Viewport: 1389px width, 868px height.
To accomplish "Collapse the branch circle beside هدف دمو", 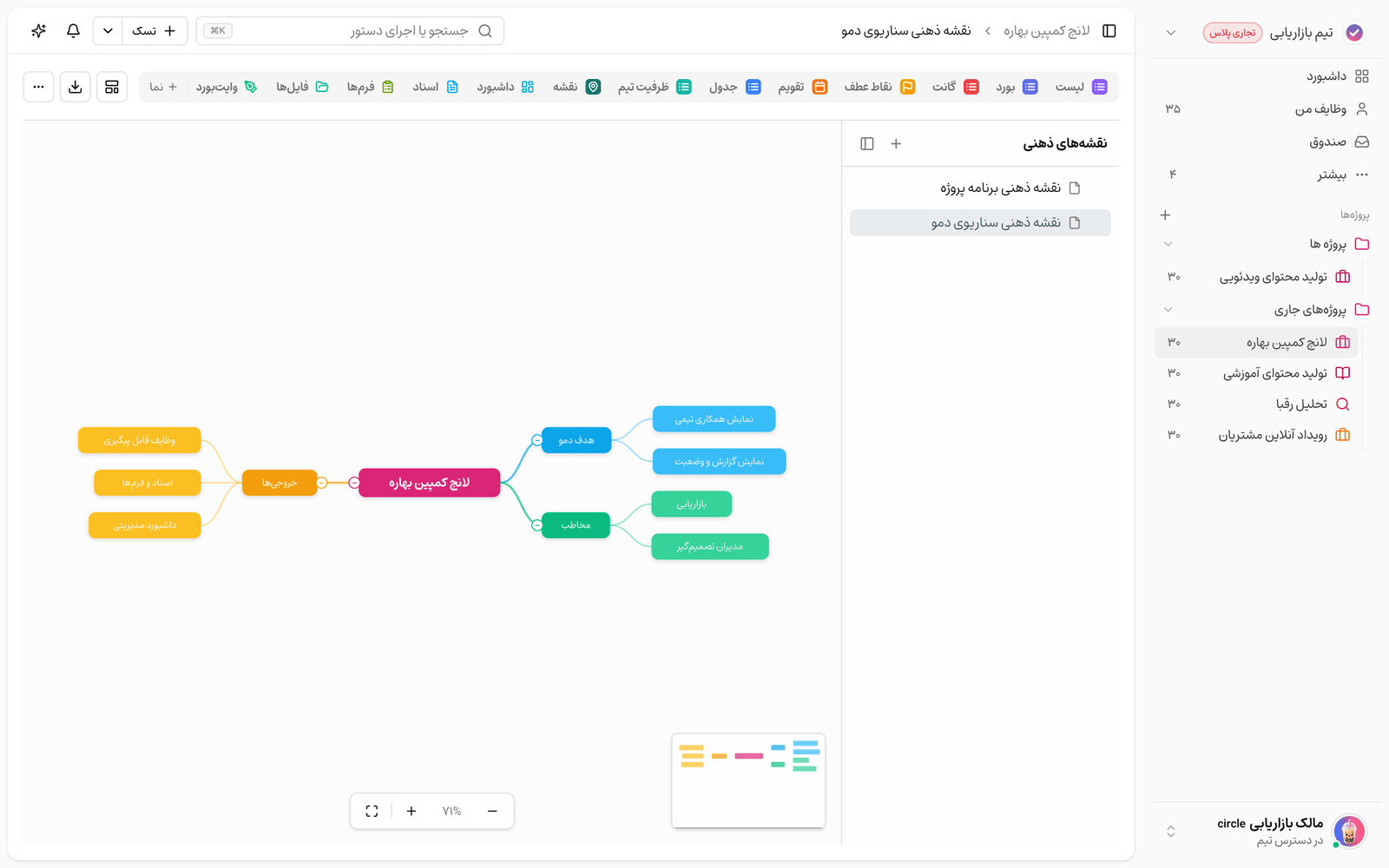I will click(537, 440).
